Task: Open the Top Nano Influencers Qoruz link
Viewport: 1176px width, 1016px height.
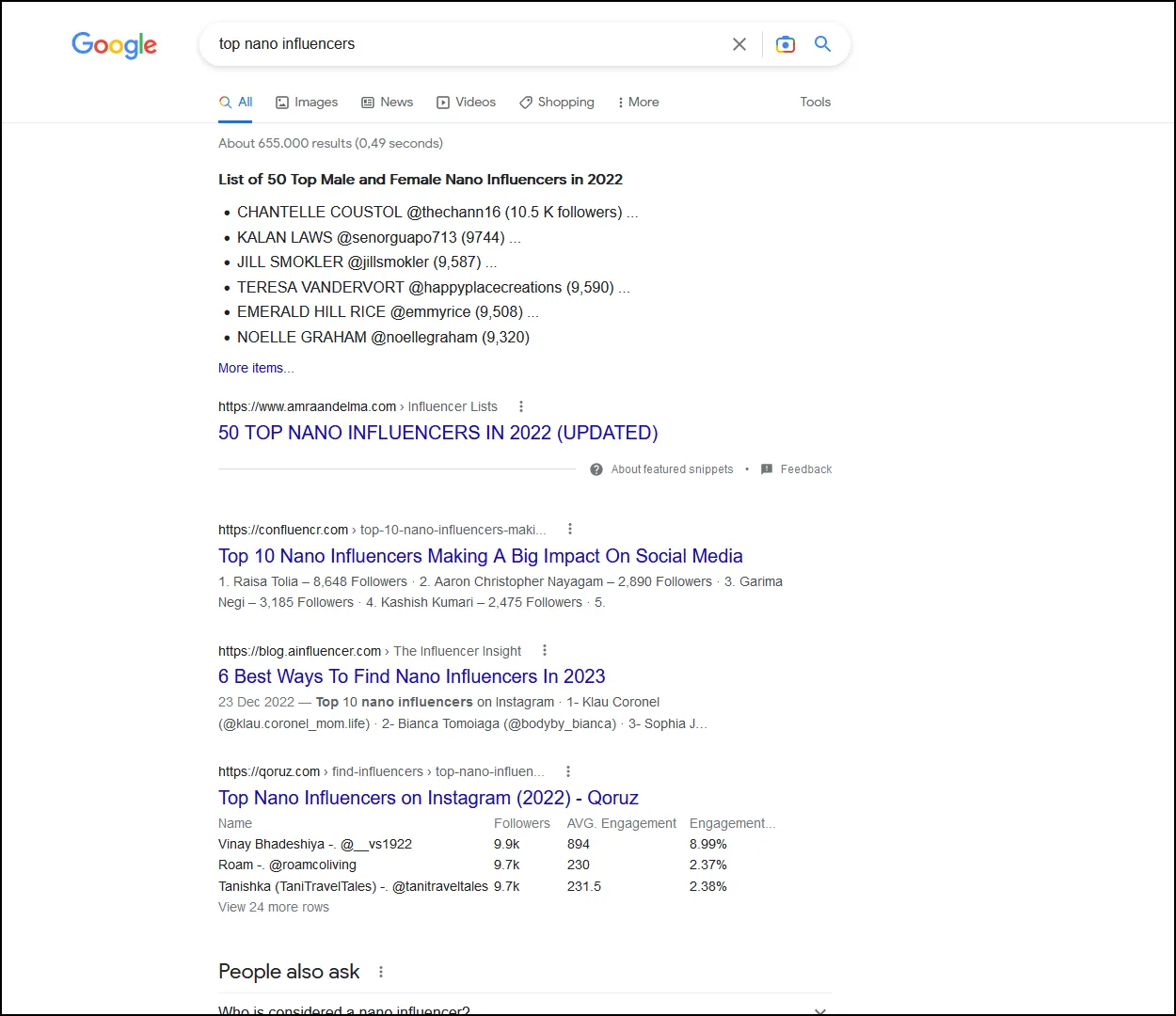Action: [x=428, y=797]
